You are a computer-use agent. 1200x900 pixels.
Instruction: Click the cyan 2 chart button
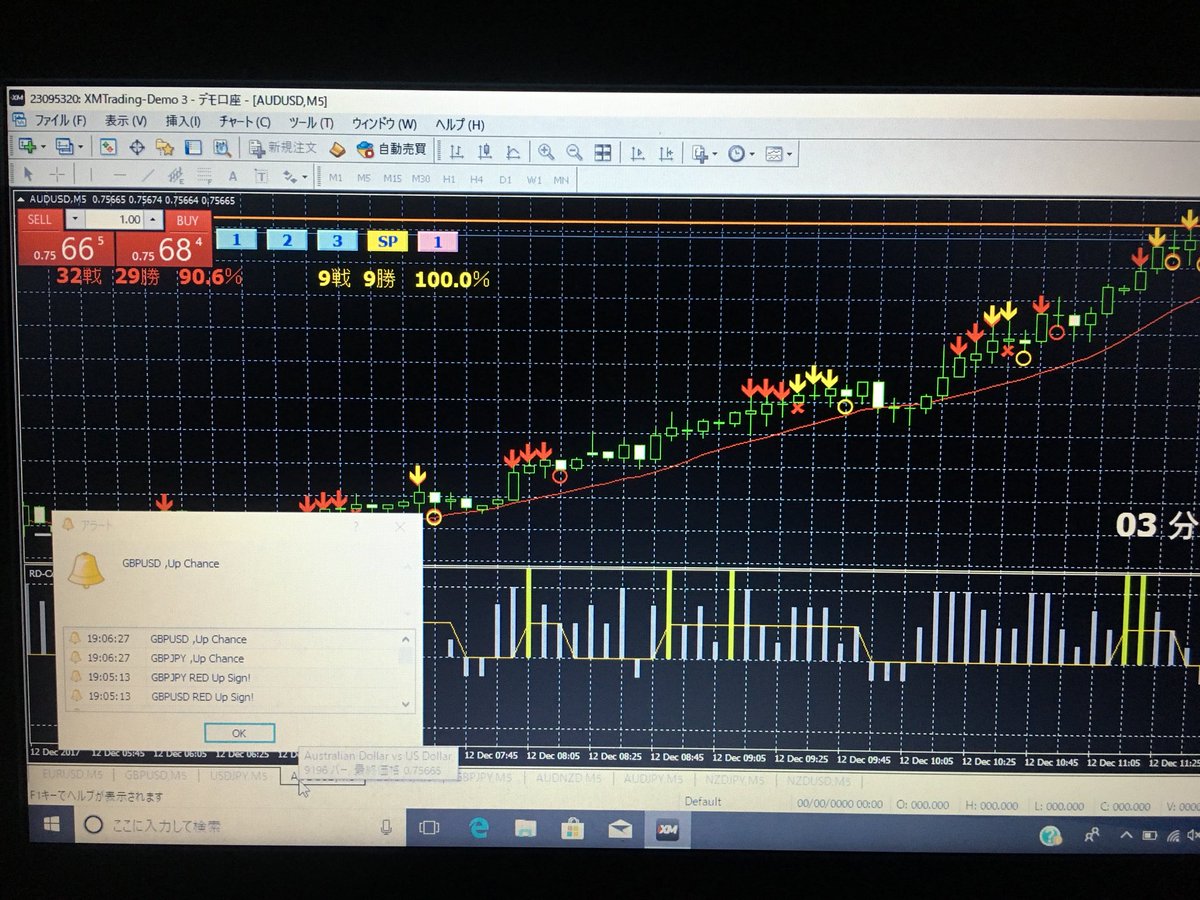[287, 240]
